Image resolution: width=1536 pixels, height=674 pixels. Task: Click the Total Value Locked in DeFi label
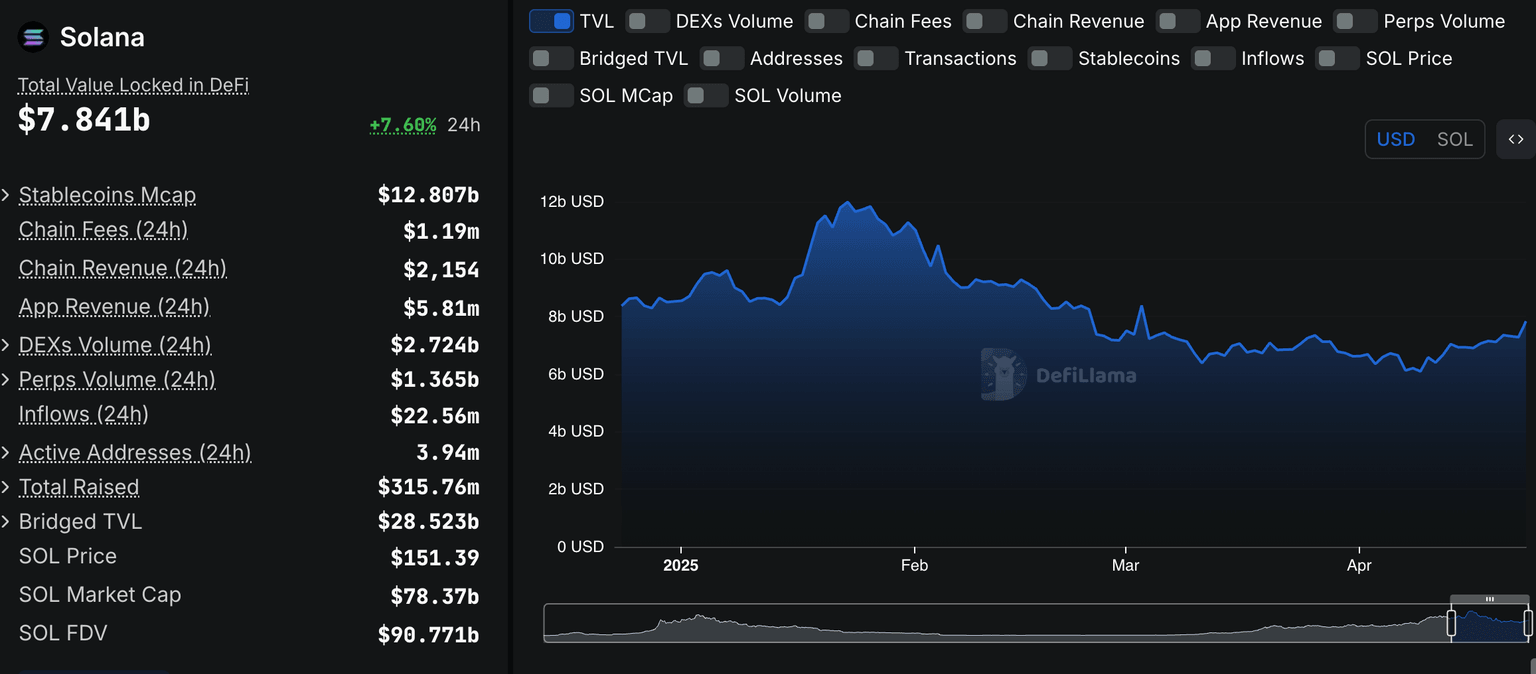click(x=133, y=85)
